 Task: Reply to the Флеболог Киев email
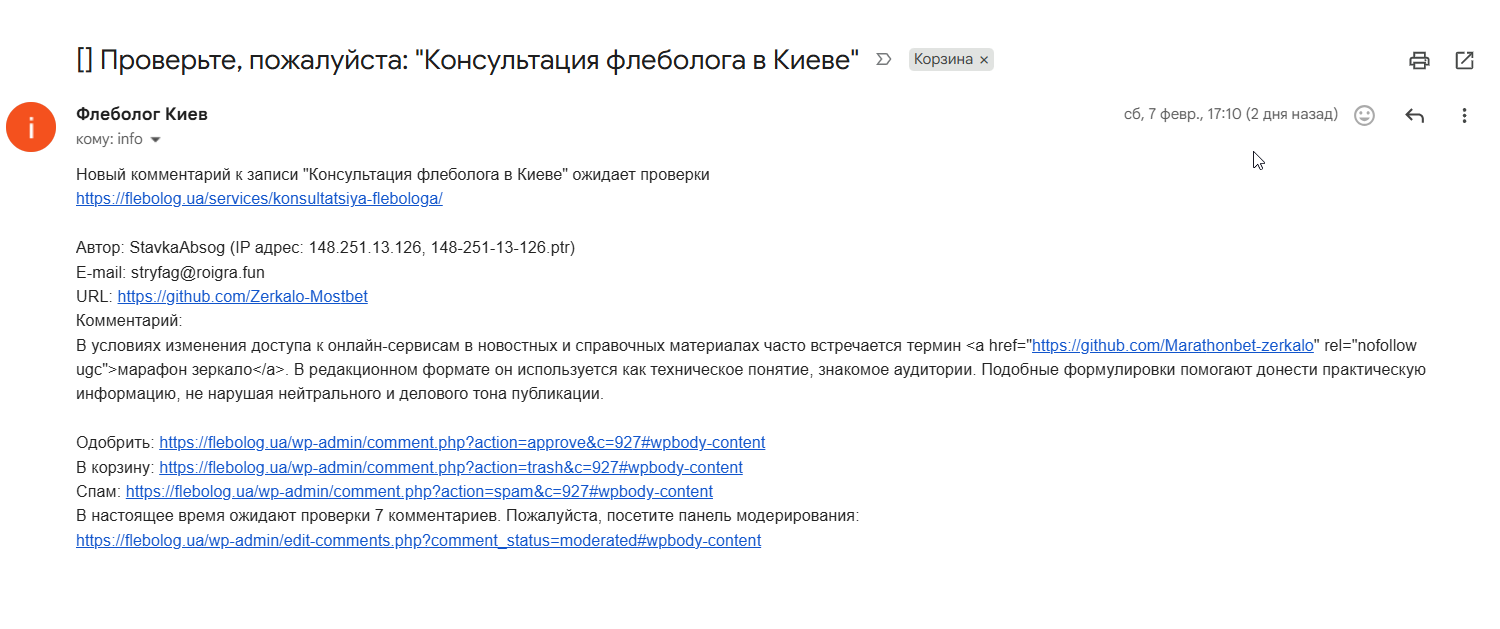point(1414,115)
